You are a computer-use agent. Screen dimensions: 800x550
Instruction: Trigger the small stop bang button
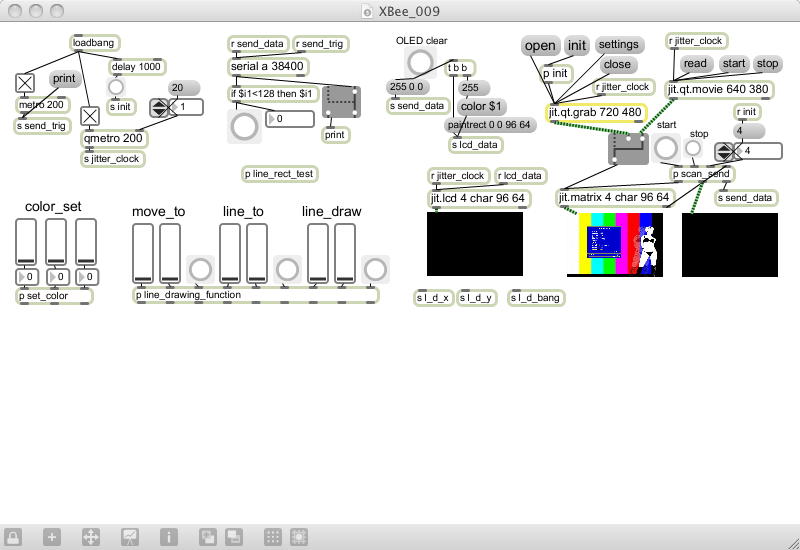pyautogui.click(x=693, y=148)
